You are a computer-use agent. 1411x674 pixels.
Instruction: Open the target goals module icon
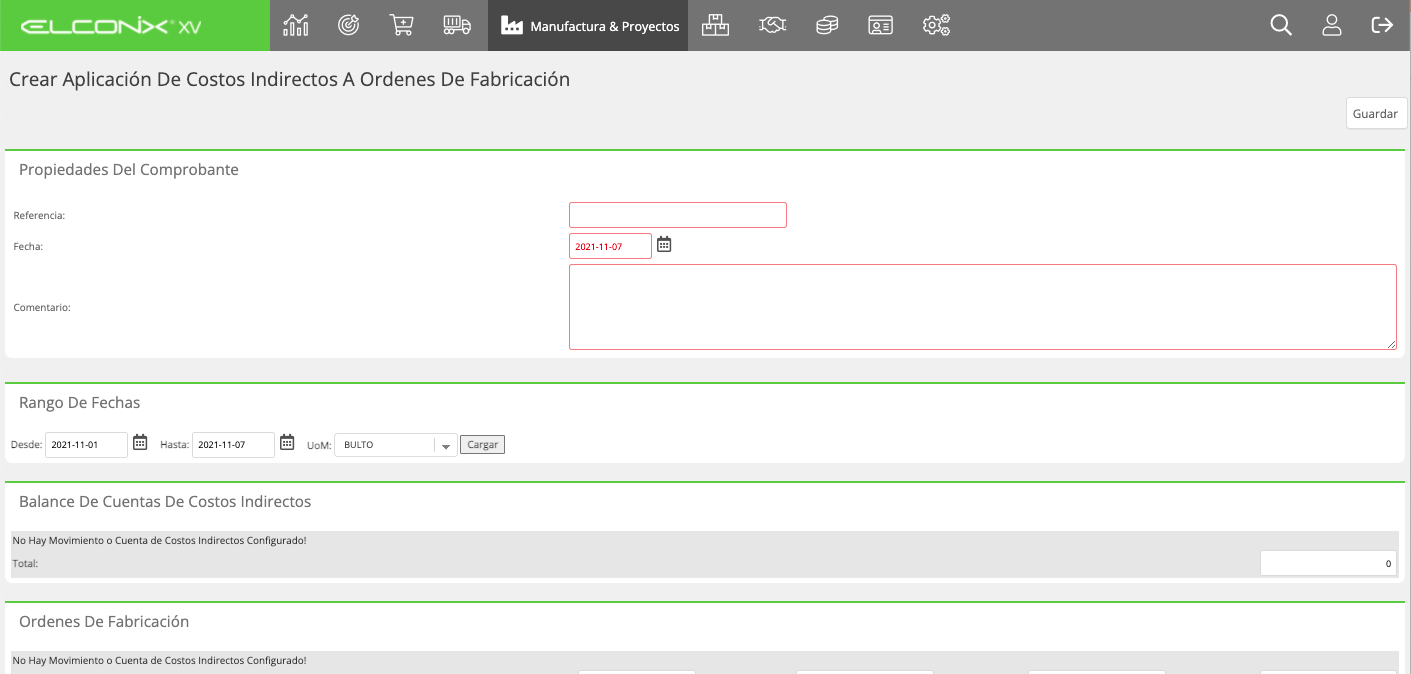coord(348,25)
